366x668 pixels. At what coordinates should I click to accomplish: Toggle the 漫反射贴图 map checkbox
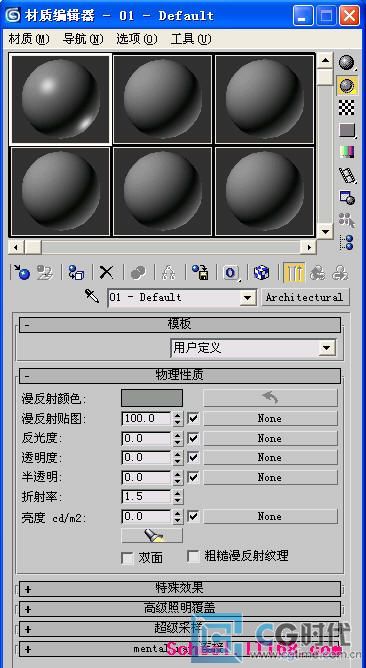[x=193, y=418]
